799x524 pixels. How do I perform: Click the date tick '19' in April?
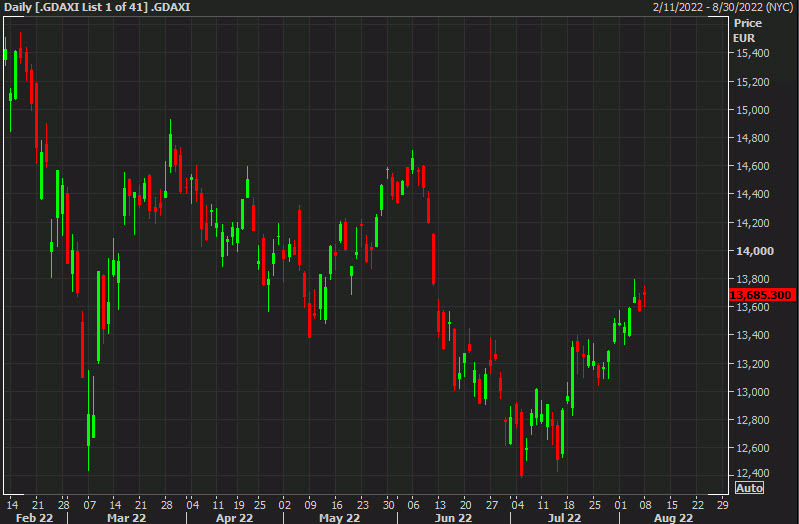[x=239, y=505]
